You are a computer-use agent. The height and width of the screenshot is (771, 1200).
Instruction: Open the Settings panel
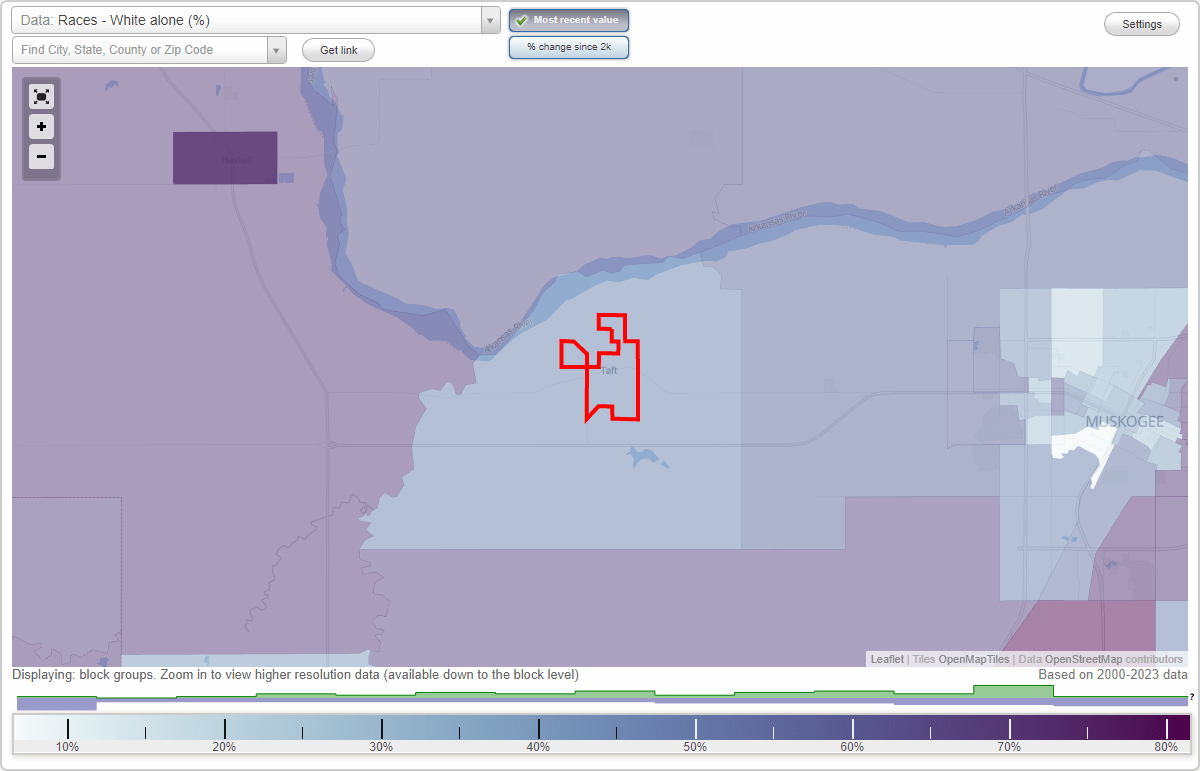1141,23
